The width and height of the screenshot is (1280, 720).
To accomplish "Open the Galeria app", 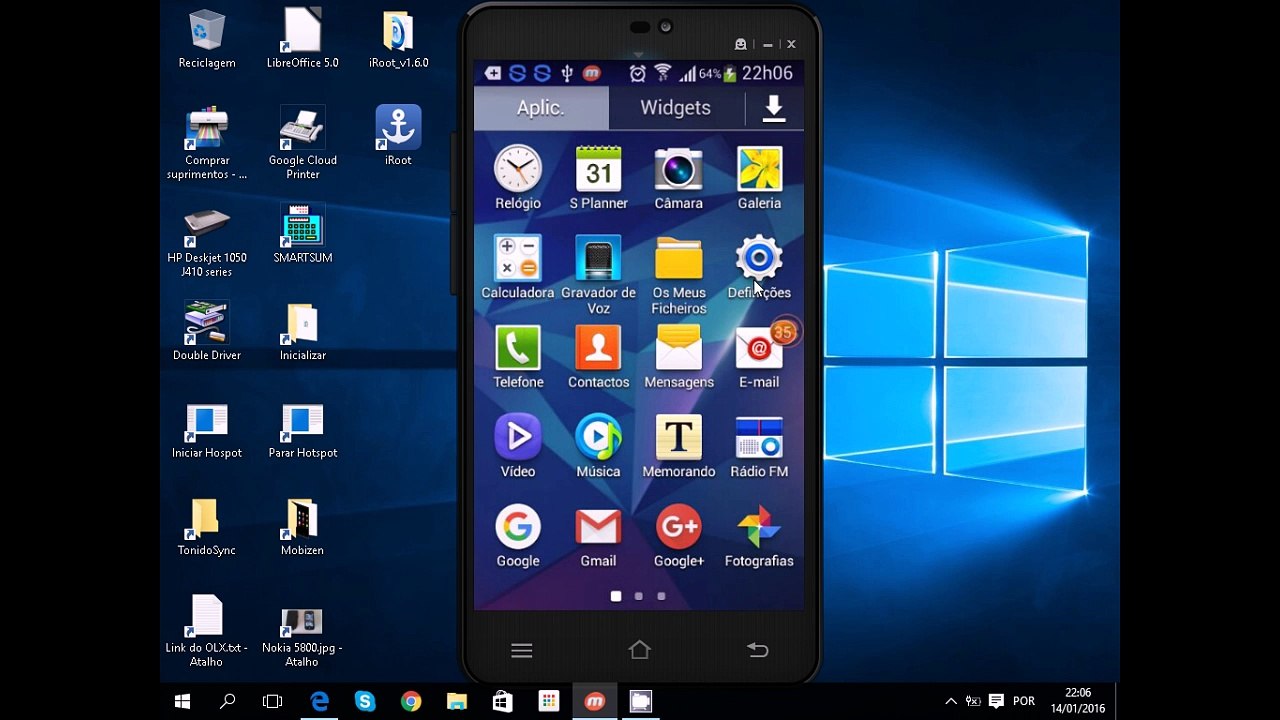I will point(759,178).
